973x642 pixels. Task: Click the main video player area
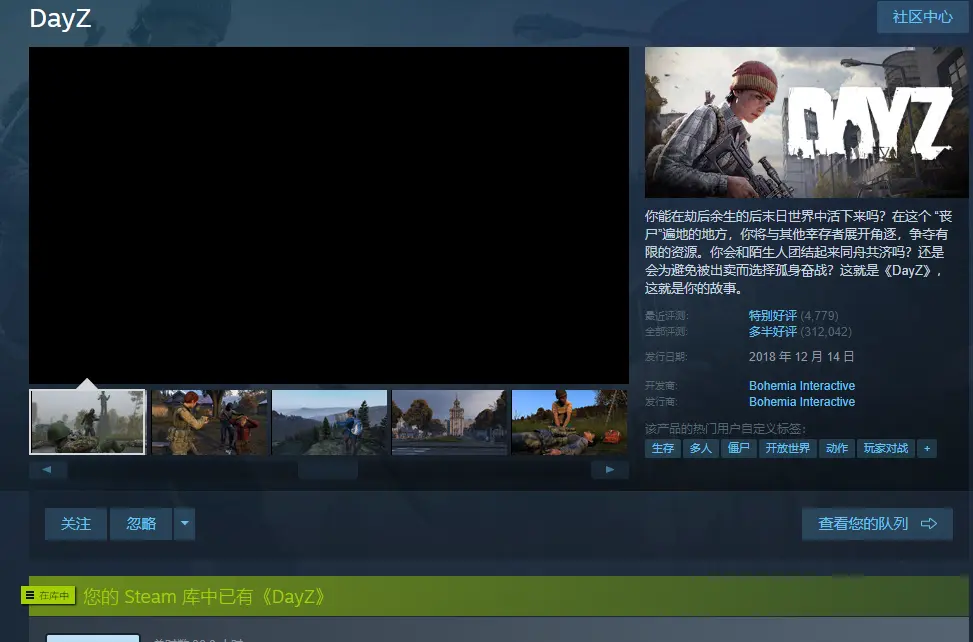point(329,215)
